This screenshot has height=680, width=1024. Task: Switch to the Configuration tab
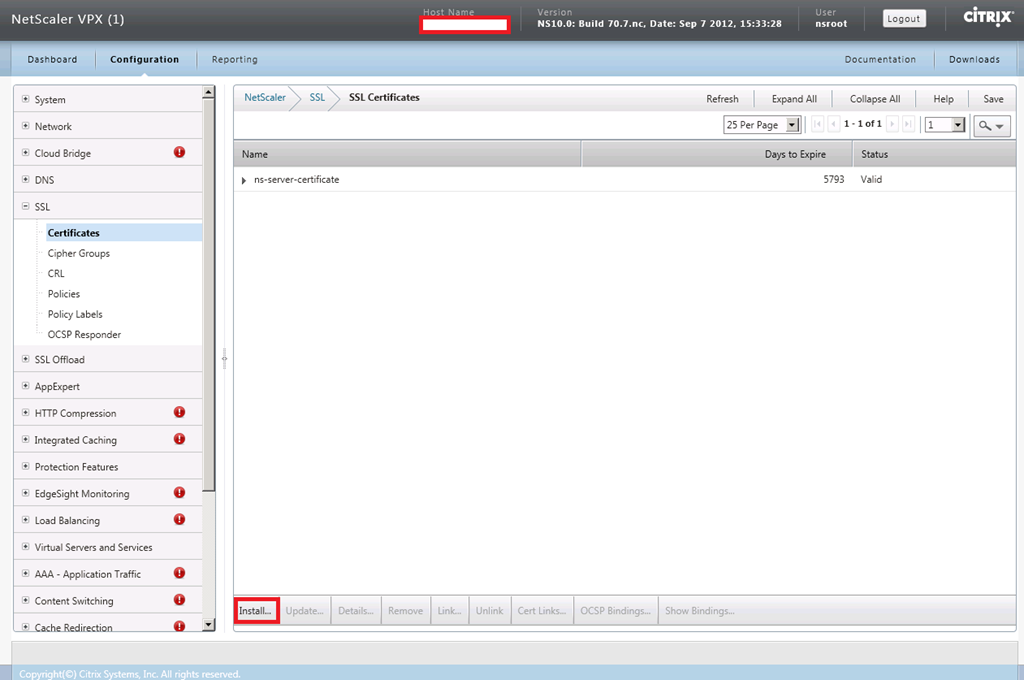pyautogui.click(x=144, y=59)
